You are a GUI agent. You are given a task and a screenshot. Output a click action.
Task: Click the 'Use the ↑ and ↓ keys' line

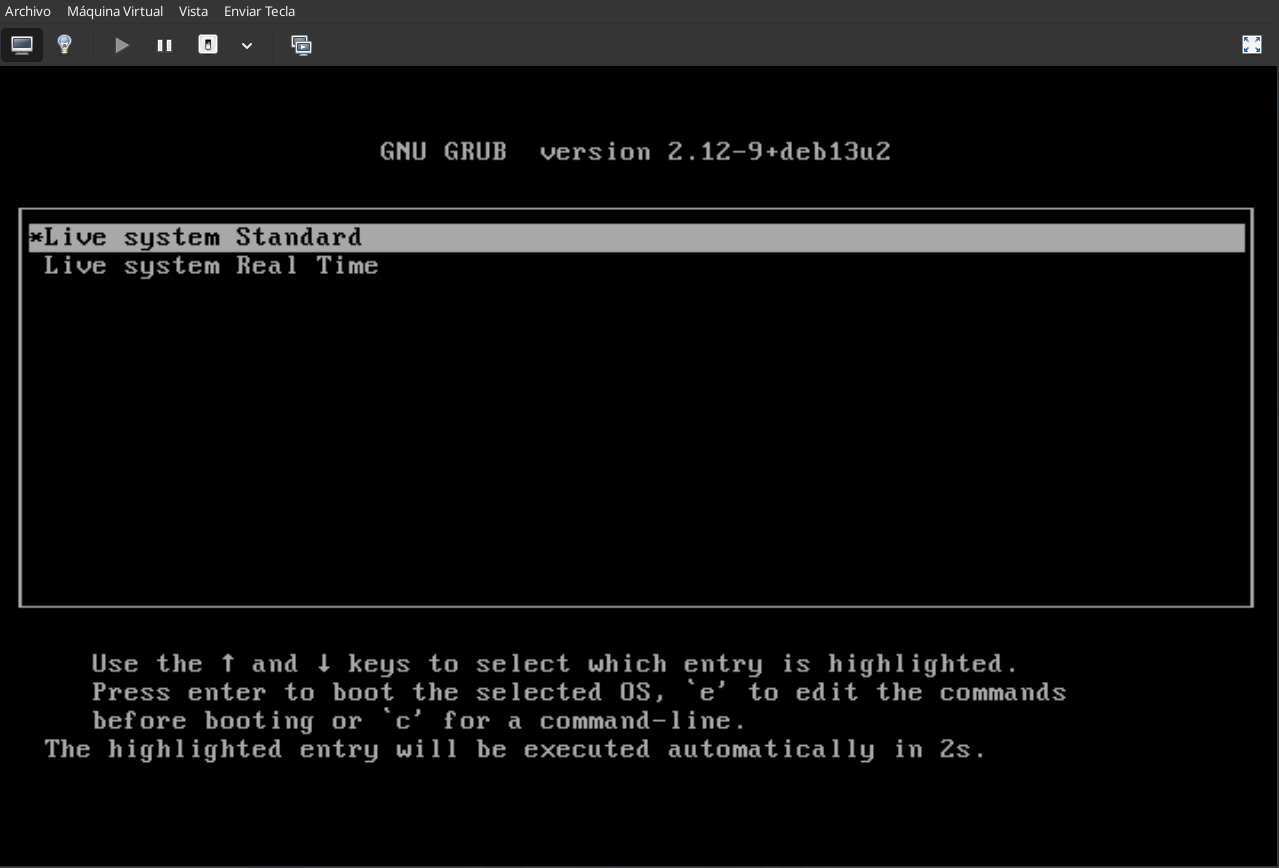[x=555, y=664]
